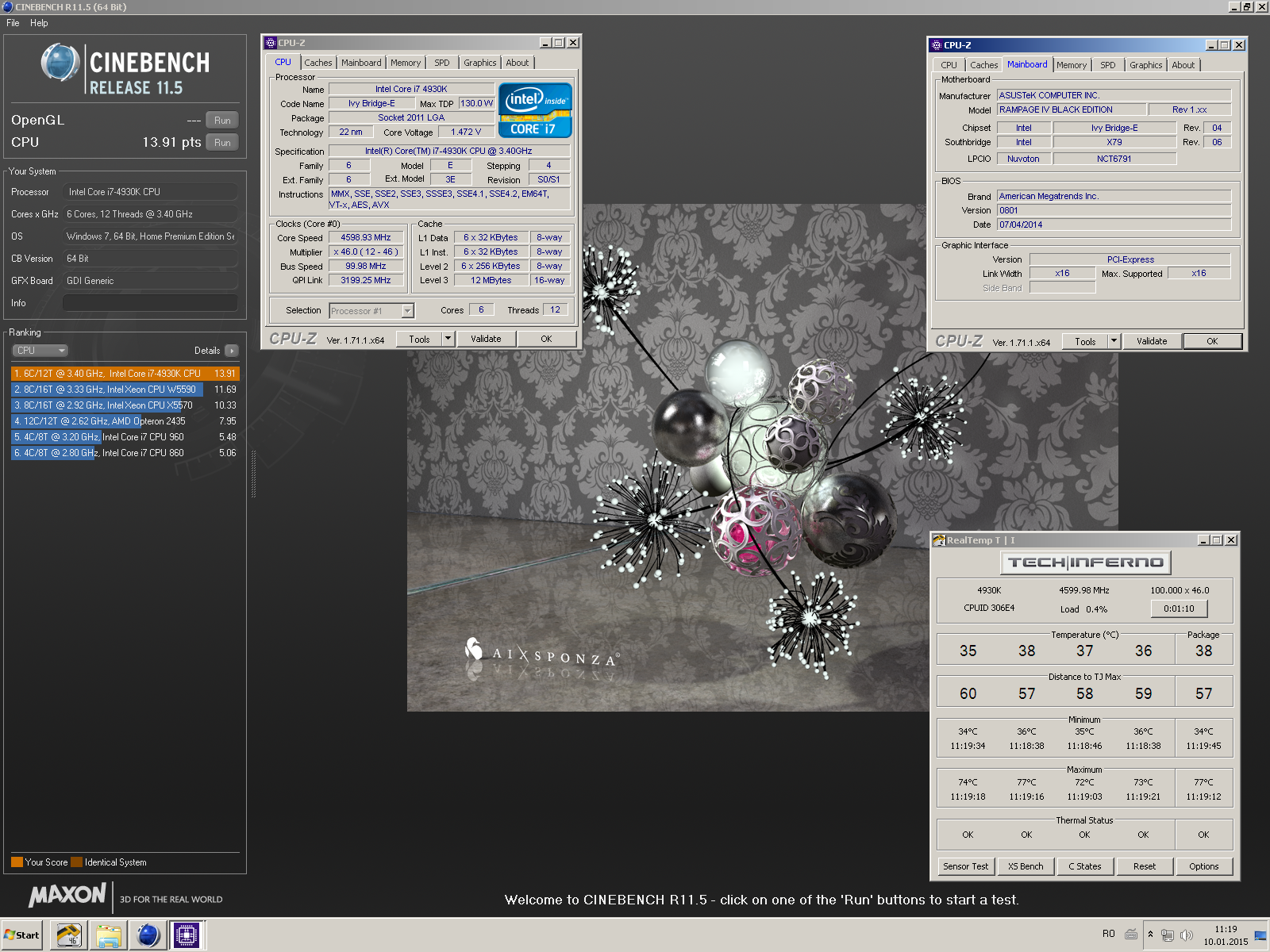Click the brown Identical System legend swatch

(x=76, y=862)
